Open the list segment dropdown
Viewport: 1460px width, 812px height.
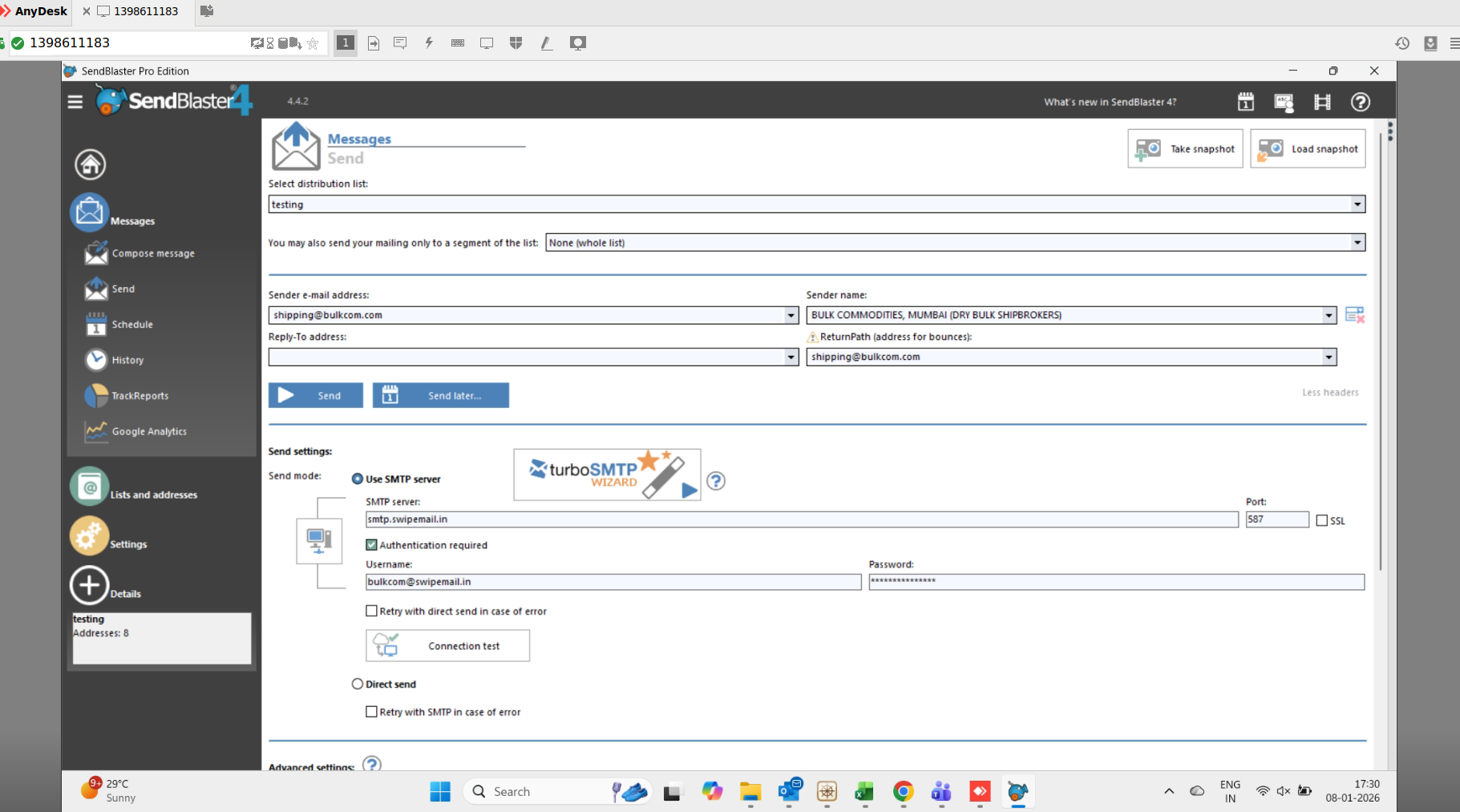(1357, 243)
